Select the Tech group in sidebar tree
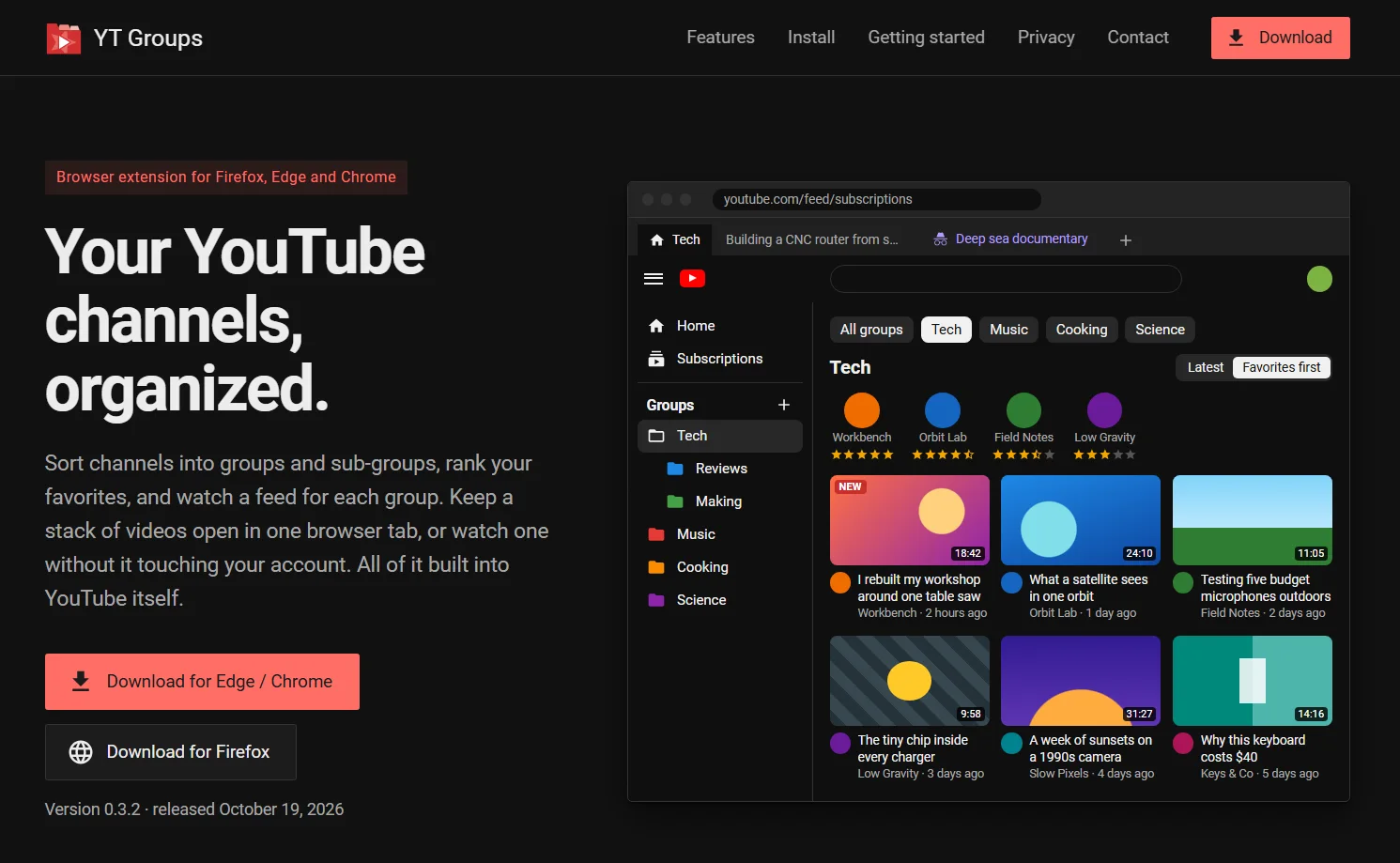This screenshot has width=1400, height=863. [x=720, y=436]
